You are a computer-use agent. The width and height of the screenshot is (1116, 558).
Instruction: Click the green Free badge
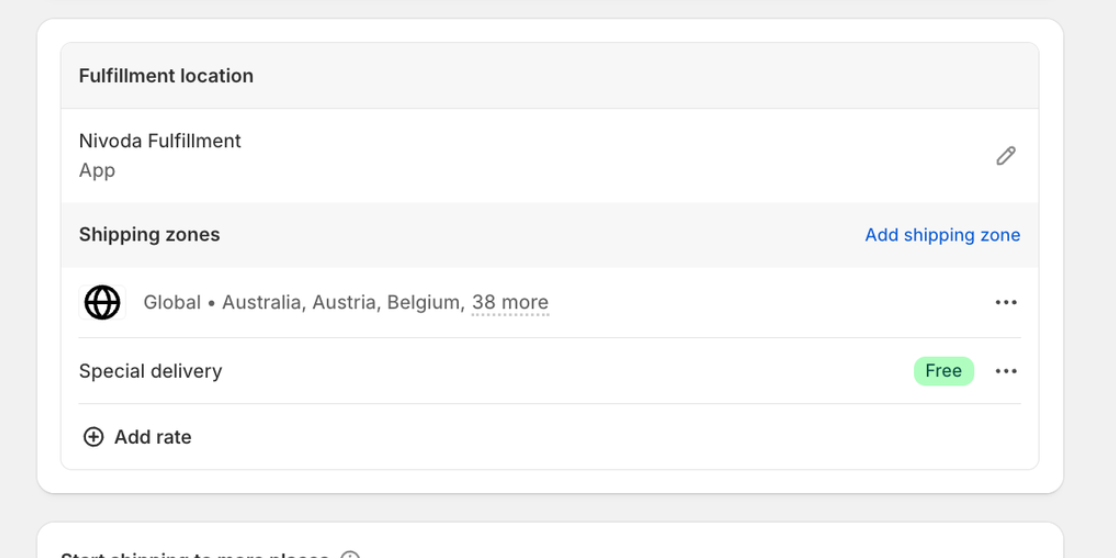pyautogui.click(x=944, y=371)
